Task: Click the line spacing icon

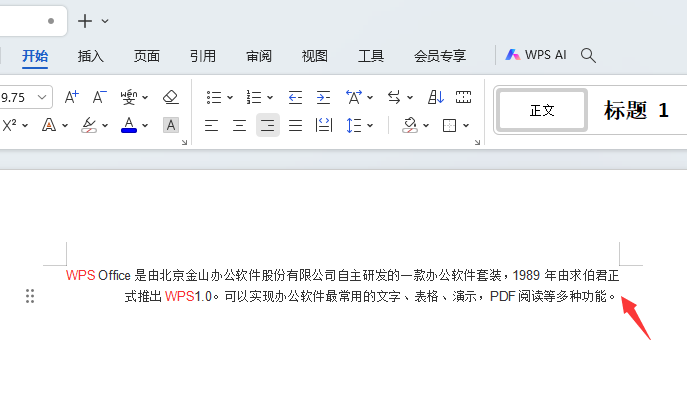Action: tap(354, 126)
